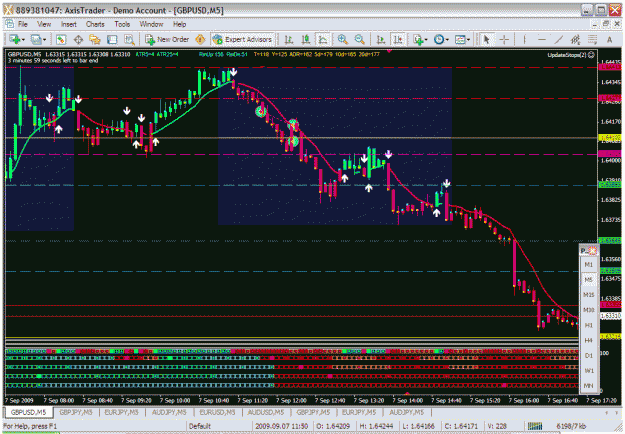Select the crosshair tool
The width and height of the screenshot is (625, 434).
tap(504, 39)
